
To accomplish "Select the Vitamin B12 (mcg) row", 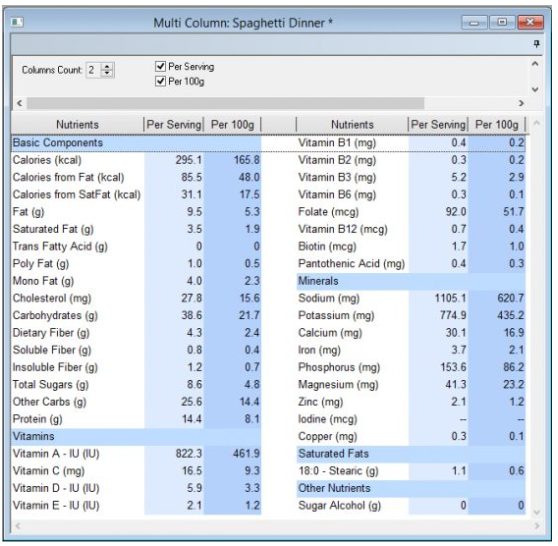I will [411, 229].
